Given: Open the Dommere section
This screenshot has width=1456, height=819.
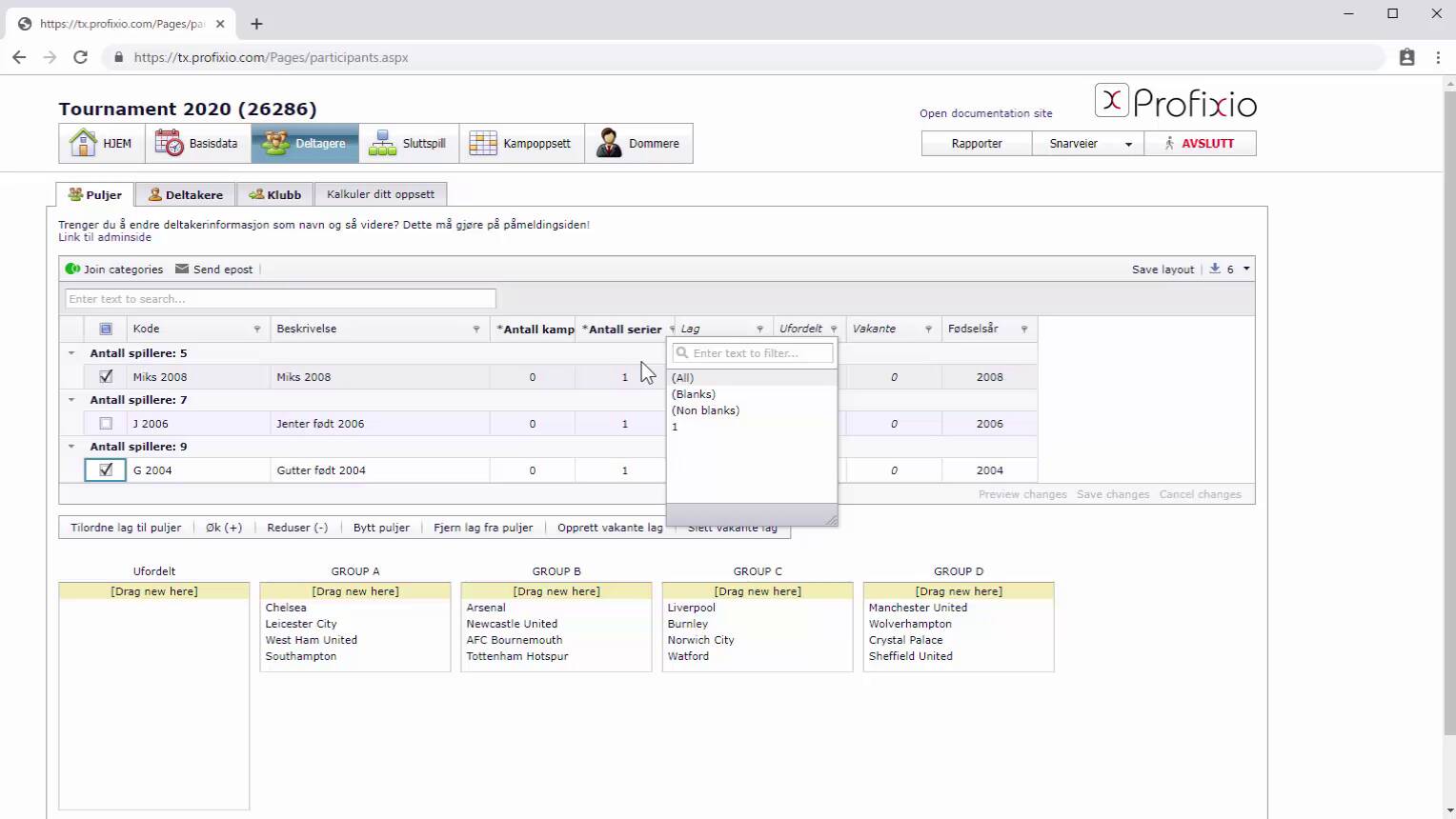Looking at the screenshot, I should click(x=638, y=144).
